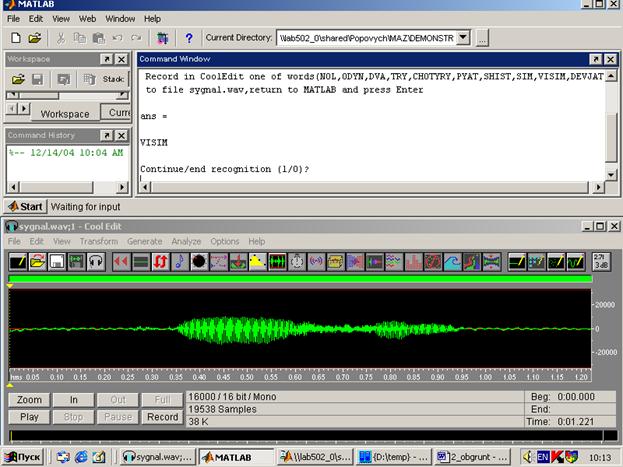The width and height of the screenshot is (623, 467).
Task: Click the green overview bar above the waveform
Action: pos(300,279)
